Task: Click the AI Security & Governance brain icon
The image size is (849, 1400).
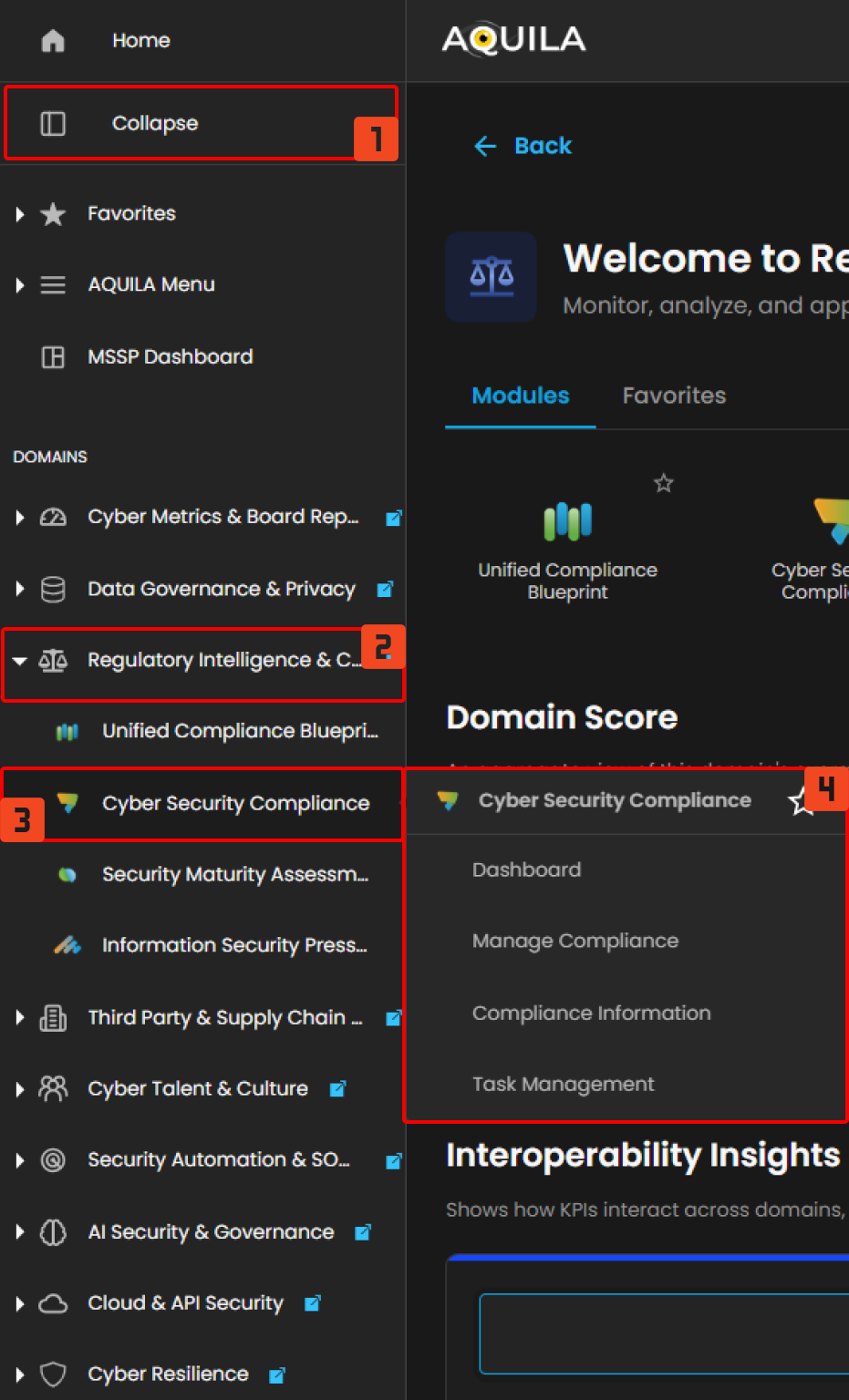Action: tap(53, 1232)
